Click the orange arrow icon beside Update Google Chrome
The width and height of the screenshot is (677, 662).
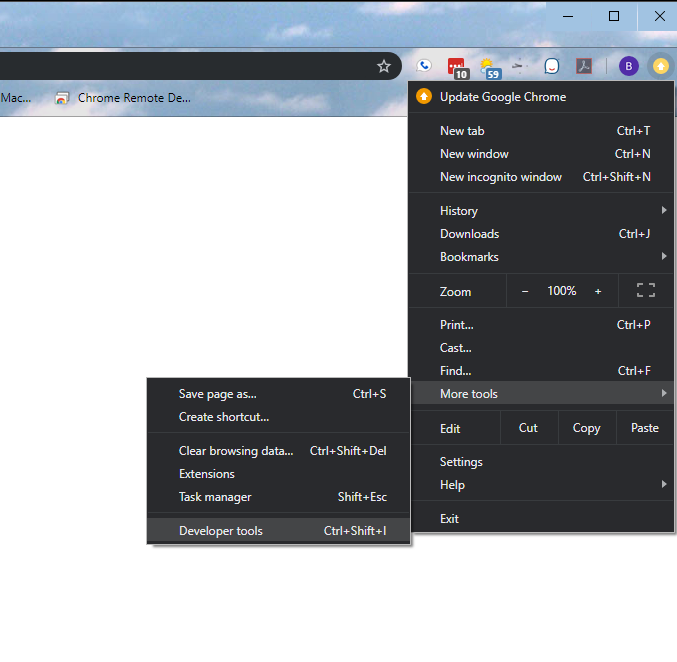[x=424, y=96]
